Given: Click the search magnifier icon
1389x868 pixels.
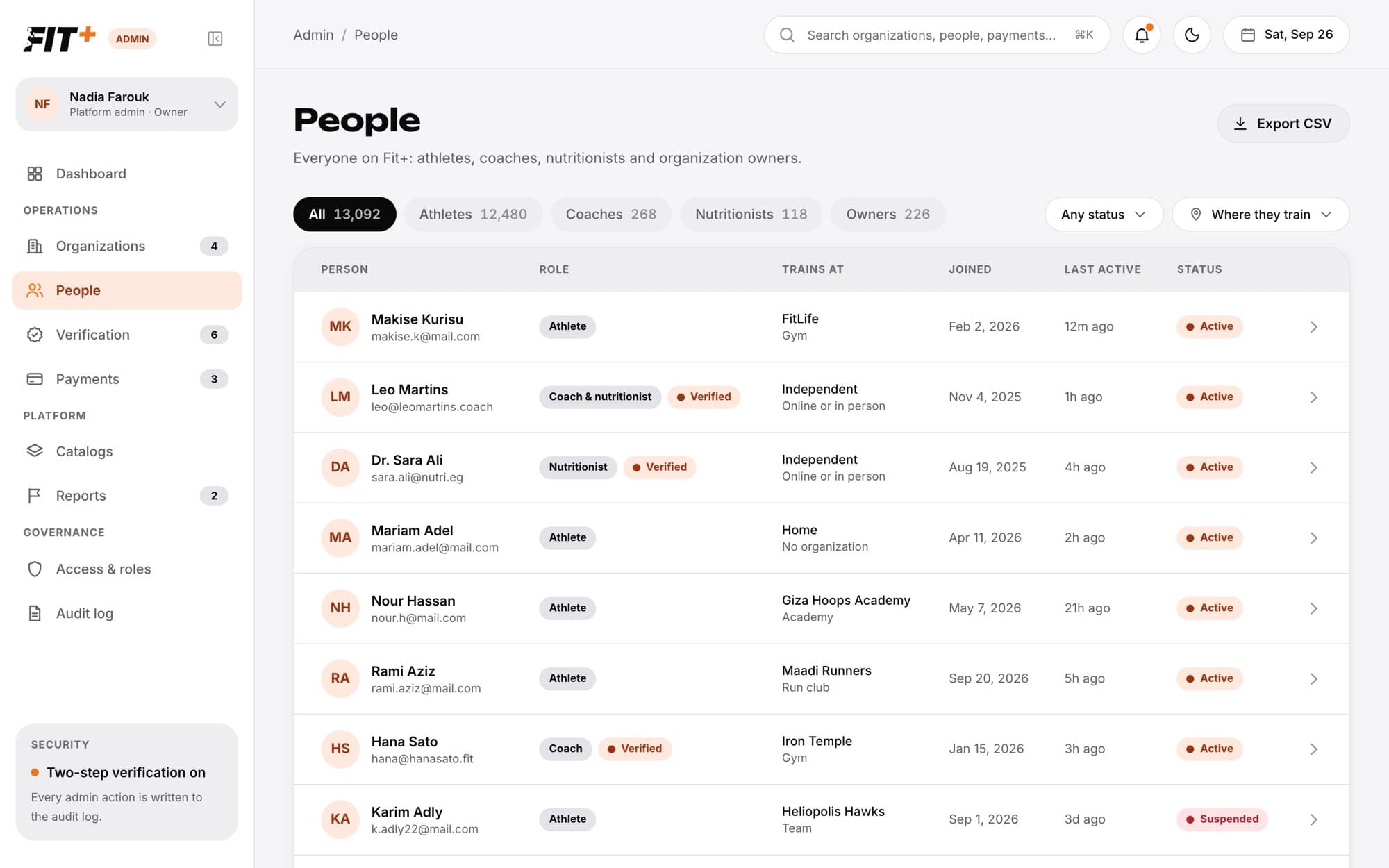Looking at the screenshot, I should click(787, 35).
